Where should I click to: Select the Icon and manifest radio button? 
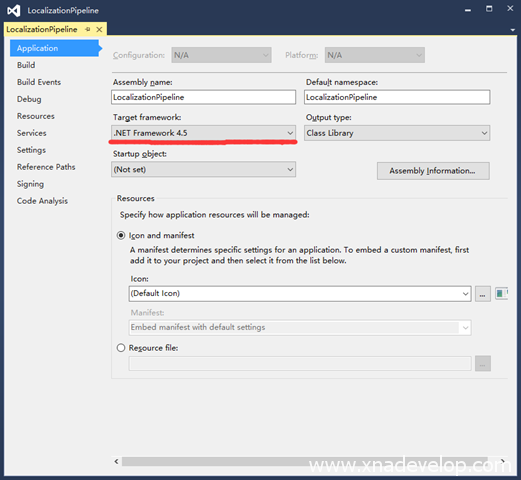click(x=121, y=235)
